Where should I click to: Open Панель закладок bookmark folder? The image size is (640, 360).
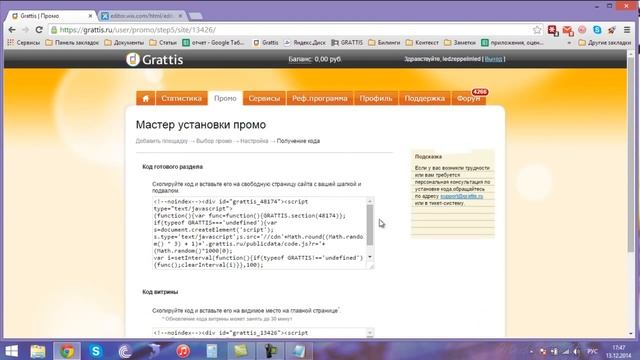point(72,42)
